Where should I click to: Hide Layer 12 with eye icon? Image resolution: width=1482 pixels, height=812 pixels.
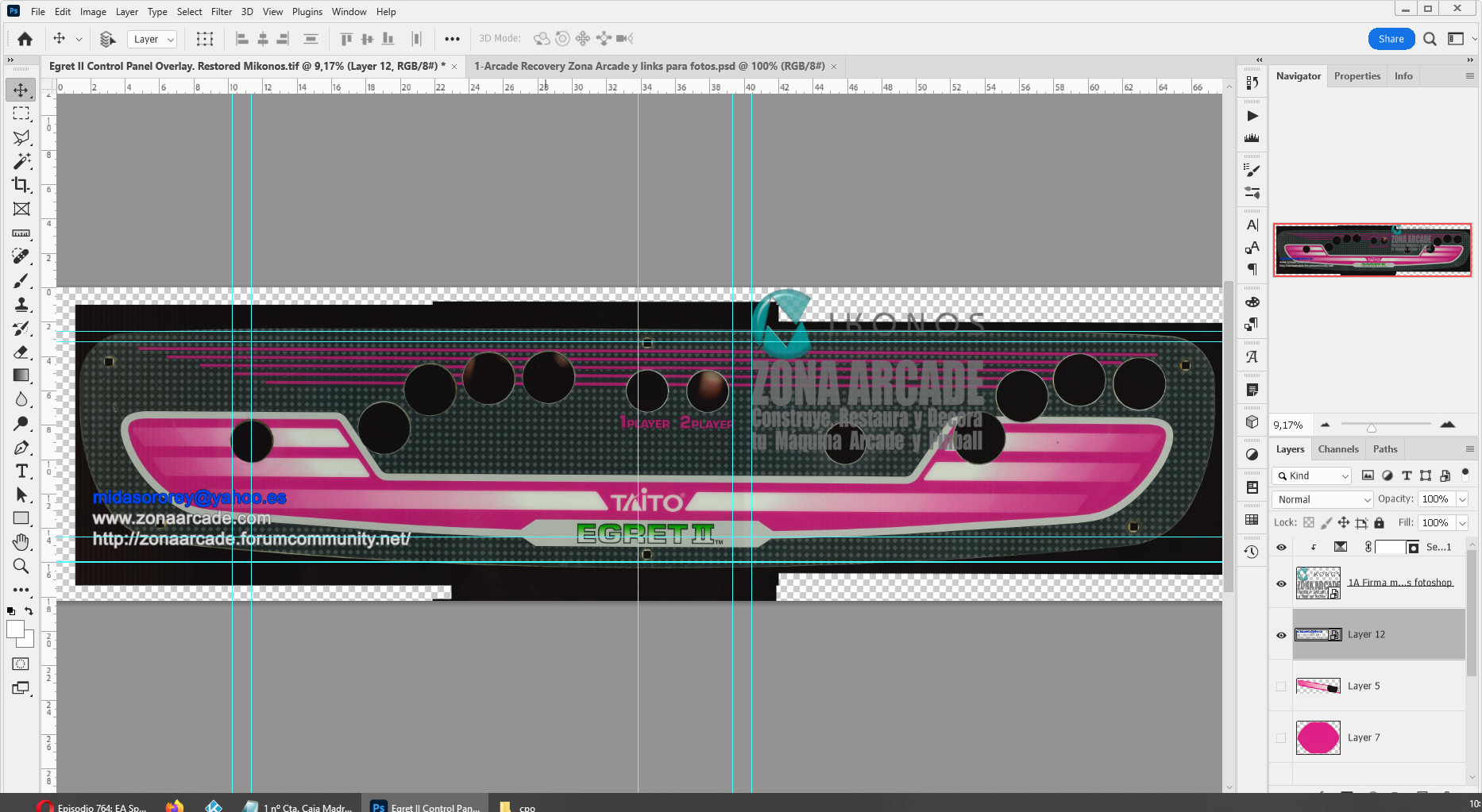[1281, 635]
